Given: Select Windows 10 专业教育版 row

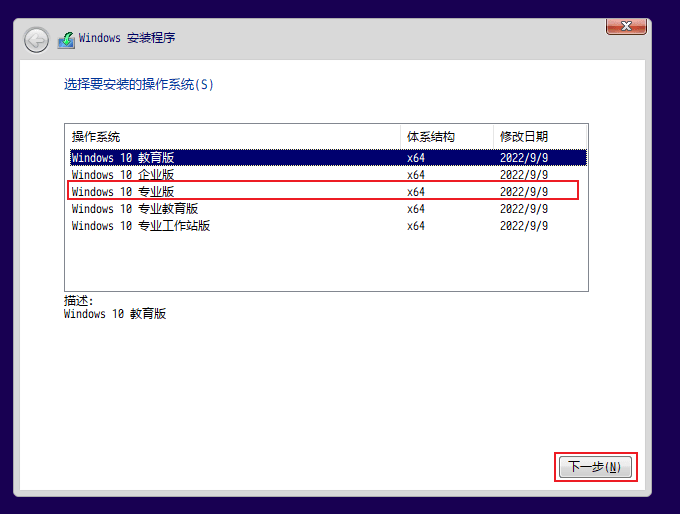Looking at the screenshot, I should pyautogui.click(x=328, y=209).
